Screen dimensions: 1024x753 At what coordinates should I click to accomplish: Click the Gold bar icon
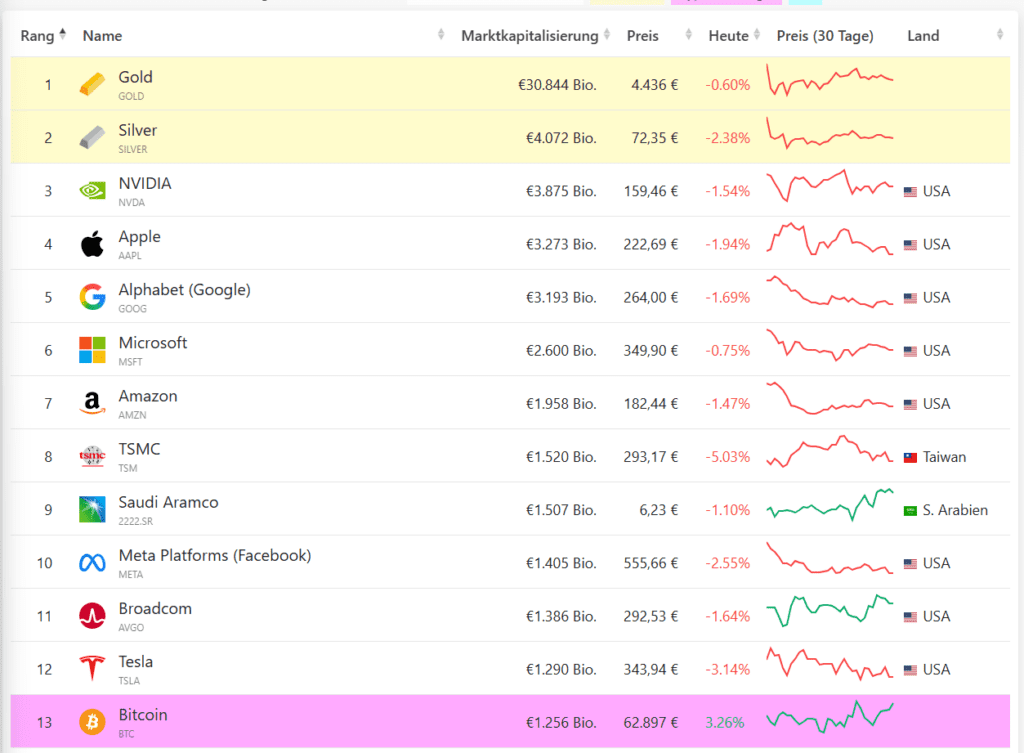pyautogui.click(x=92, y=84)
